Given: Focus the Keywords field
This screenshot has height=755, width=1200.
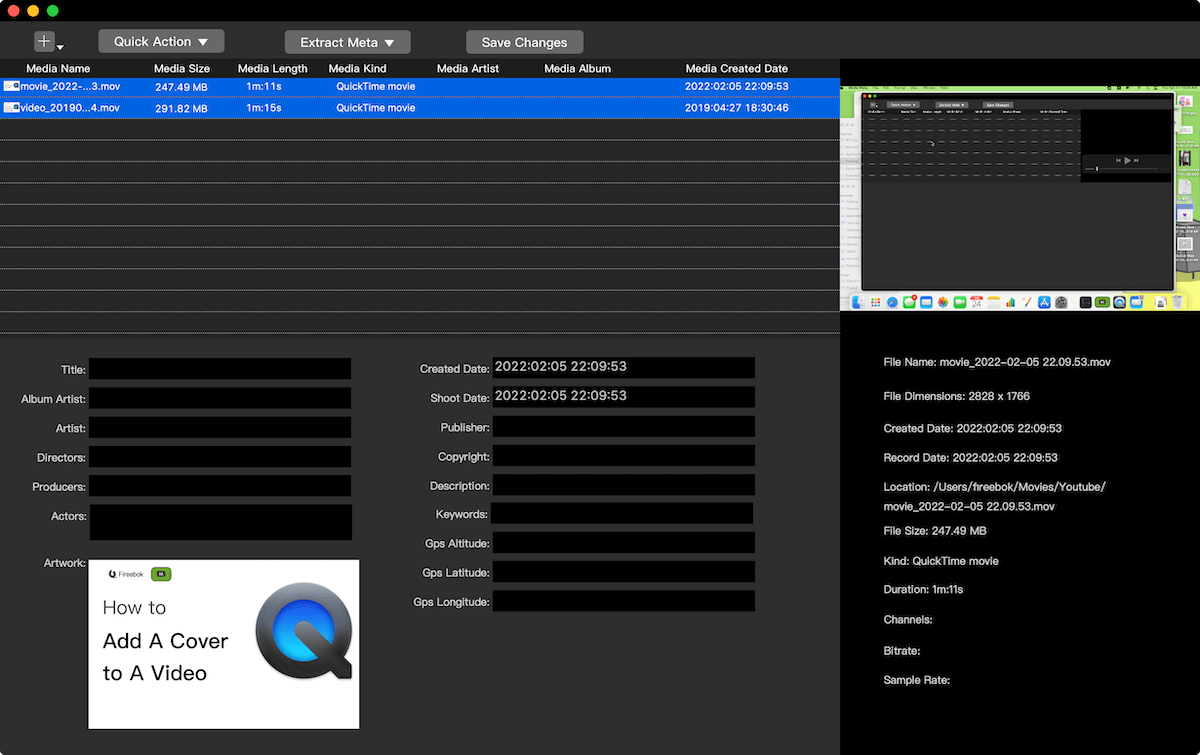Looking at the screenshot, I should [x=622, y=513].
